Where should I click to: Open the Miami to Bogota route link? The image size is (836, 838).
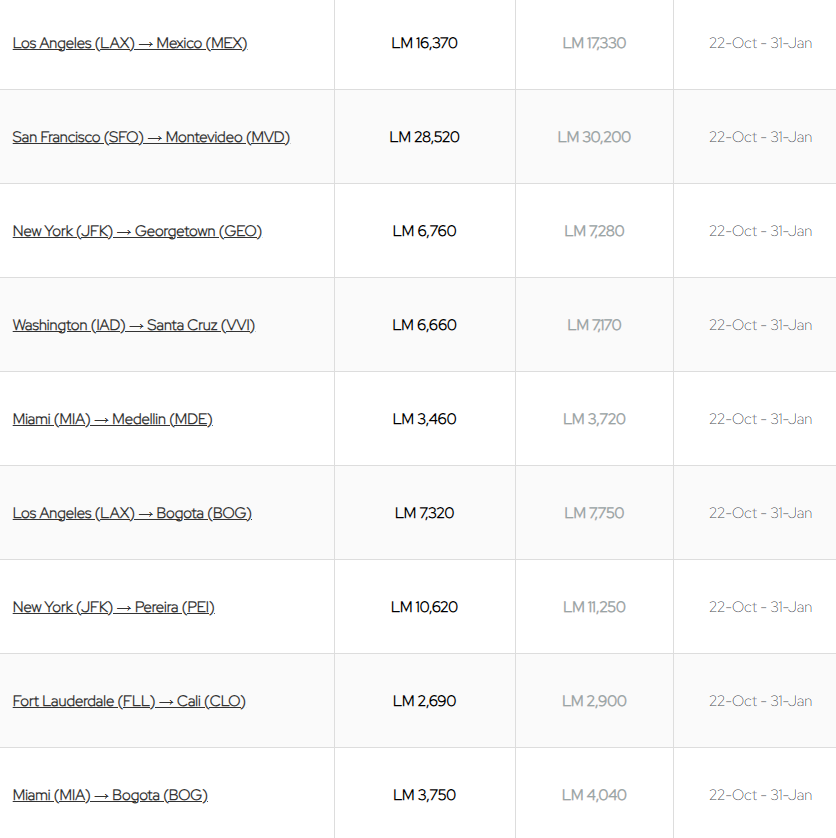tap(110, 795)
